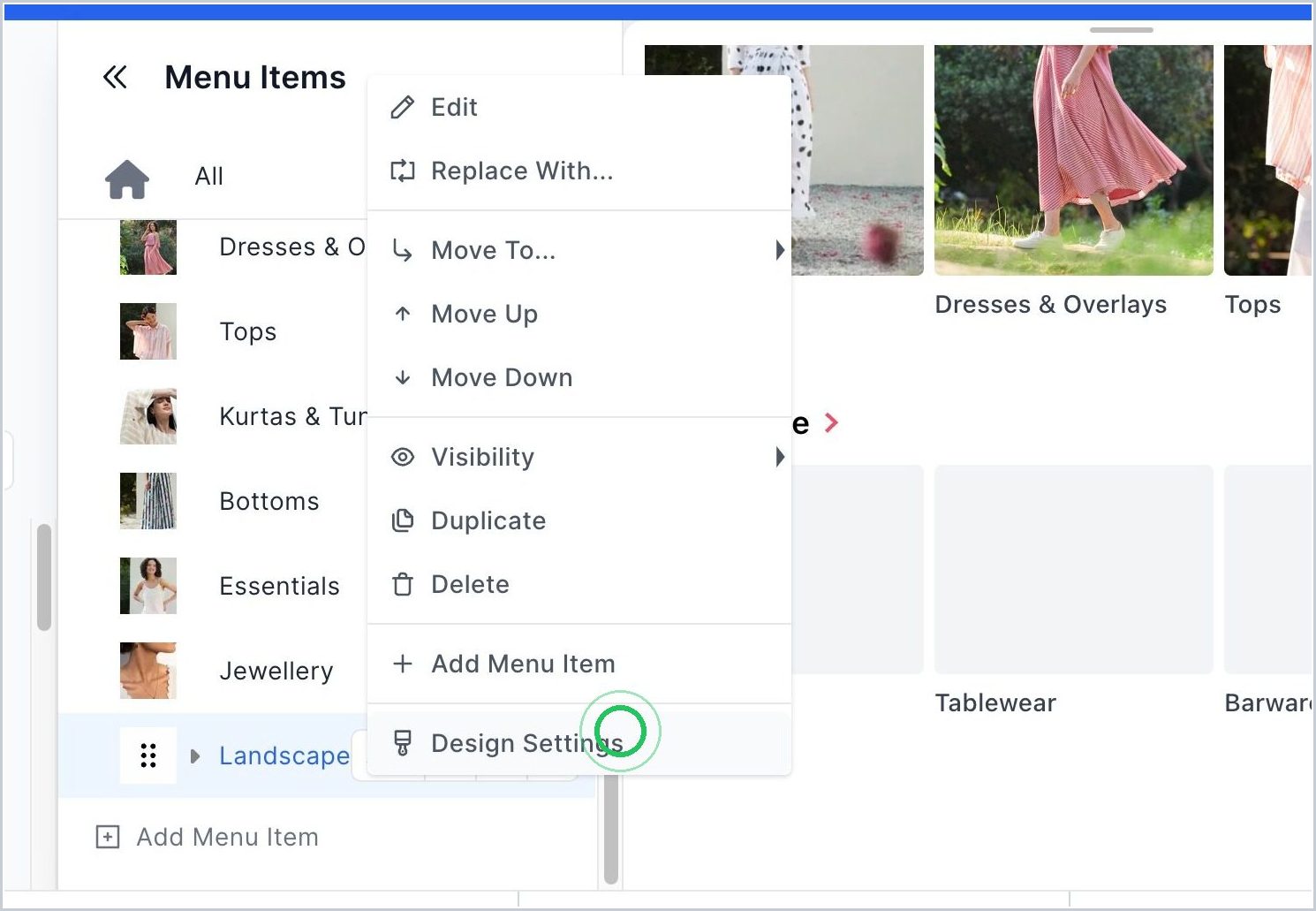Screen dimensions: 1316x911
Task: Click the red chevron beside the section heading
Action: [x=831, y=423]
